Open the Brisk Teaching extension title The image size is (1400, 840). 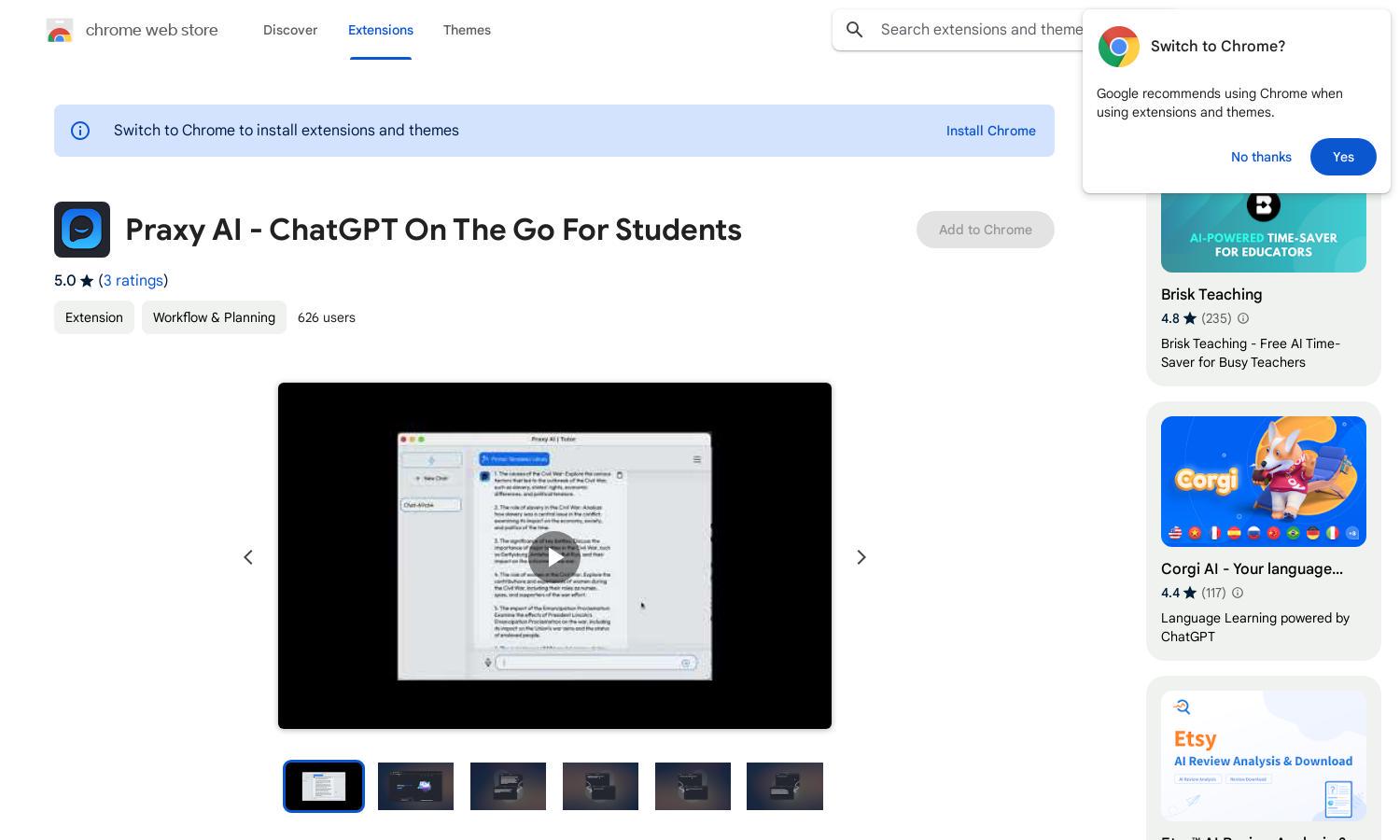1211,295
